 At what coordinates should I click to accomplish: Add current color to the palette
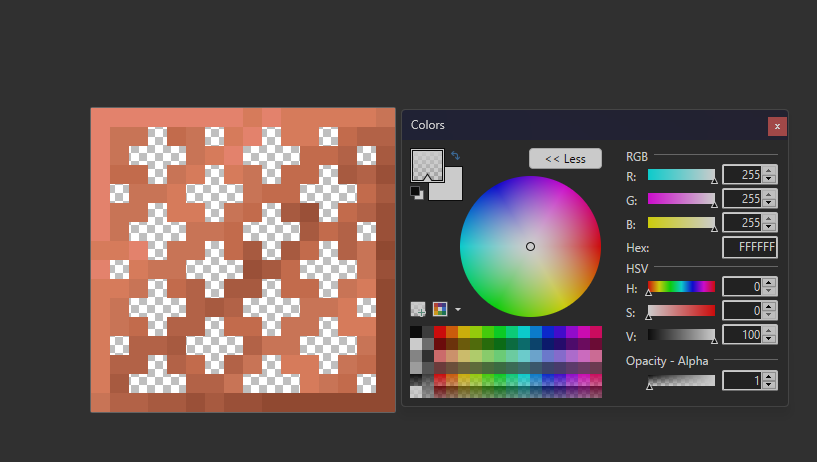click(x=418, y=309)
